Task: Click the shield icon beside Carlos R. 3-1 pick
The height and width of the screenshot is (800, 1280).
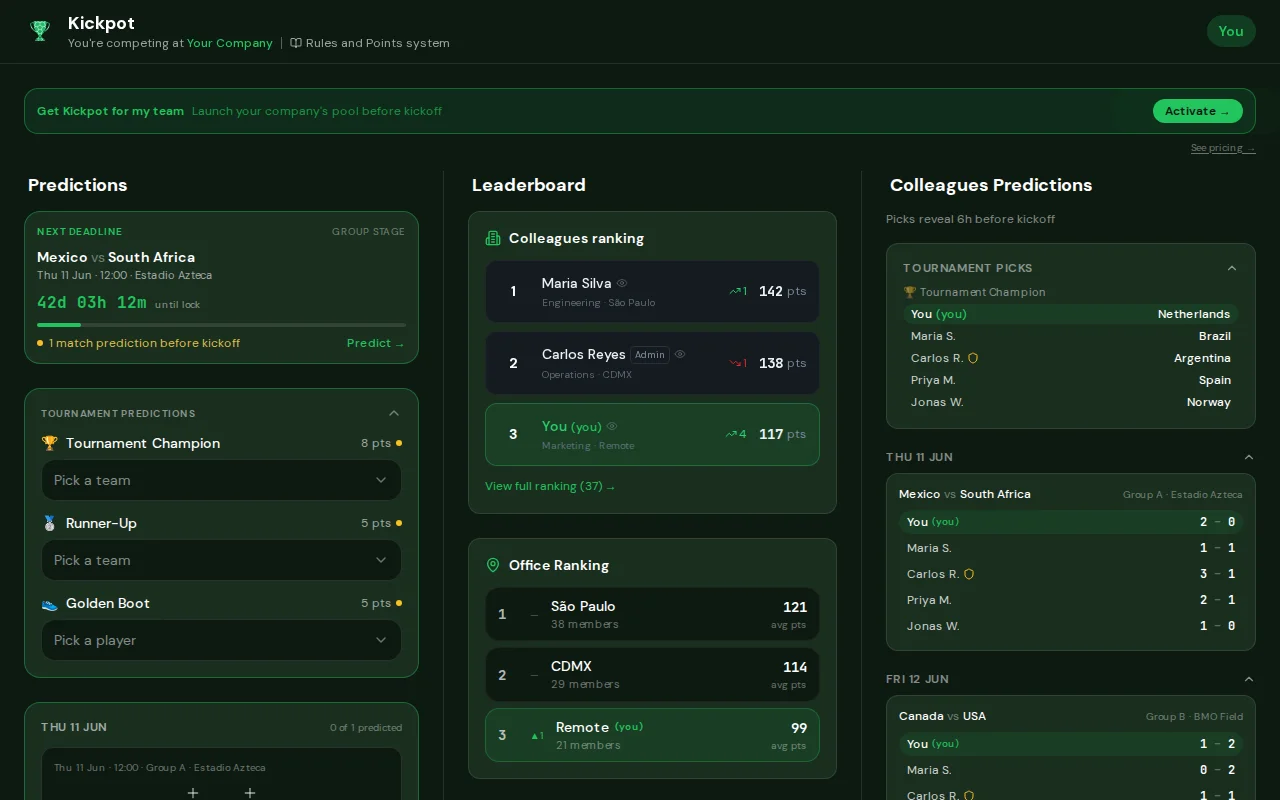Action: [969, 574]
